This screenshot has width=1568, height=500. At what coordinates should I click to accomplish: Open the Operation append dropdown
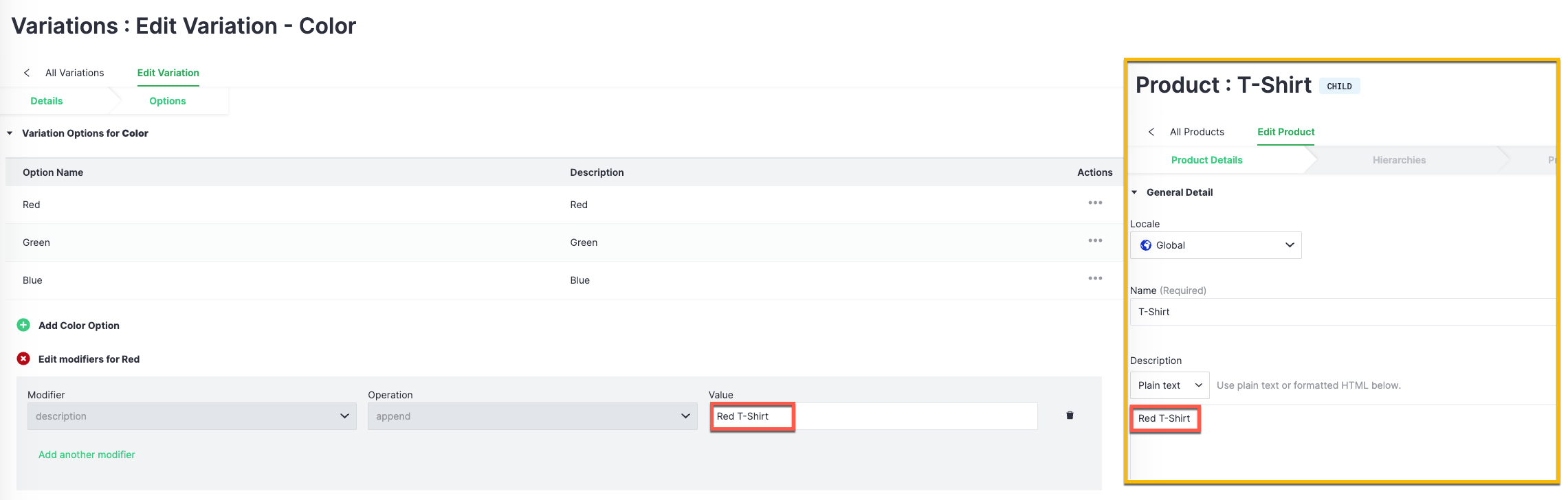pyautogui.click(x=532, y=416)
